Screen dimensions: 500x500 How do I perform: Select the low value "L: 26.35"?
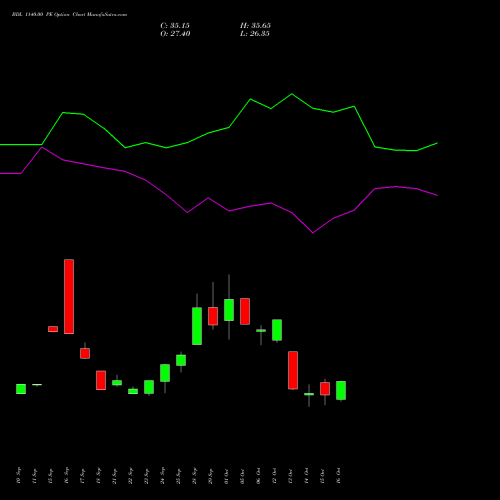click(255, 34)
